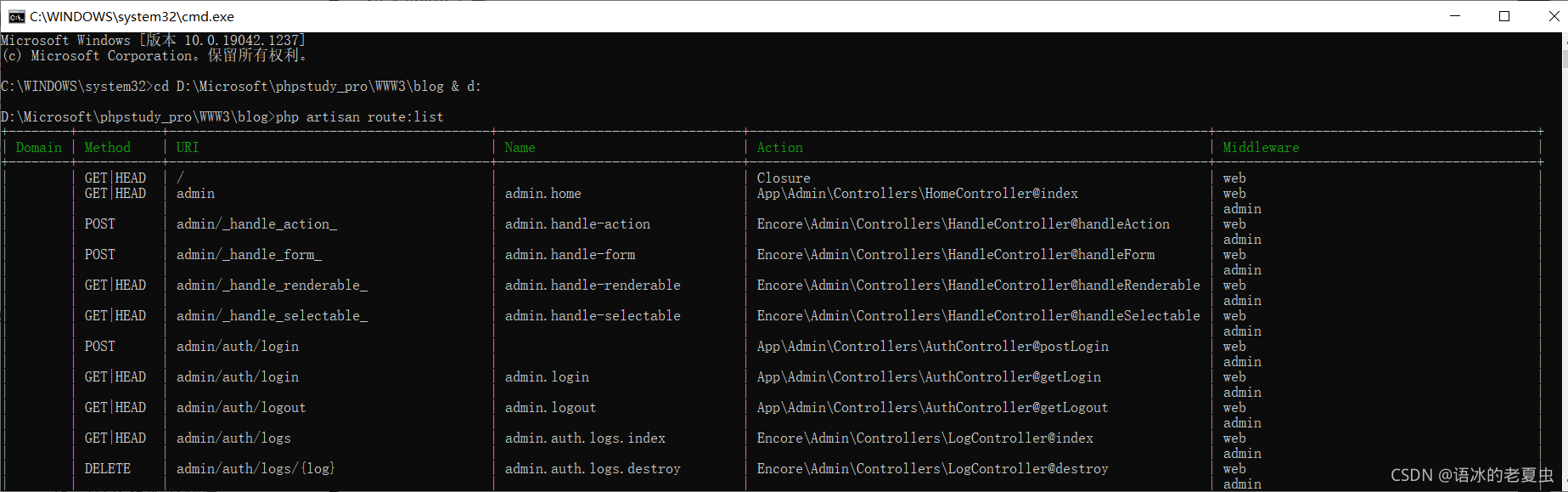Click the 'admin/auth/logs' URI
The height and width of the screenshot is (492, 1568).
point(233,438)
